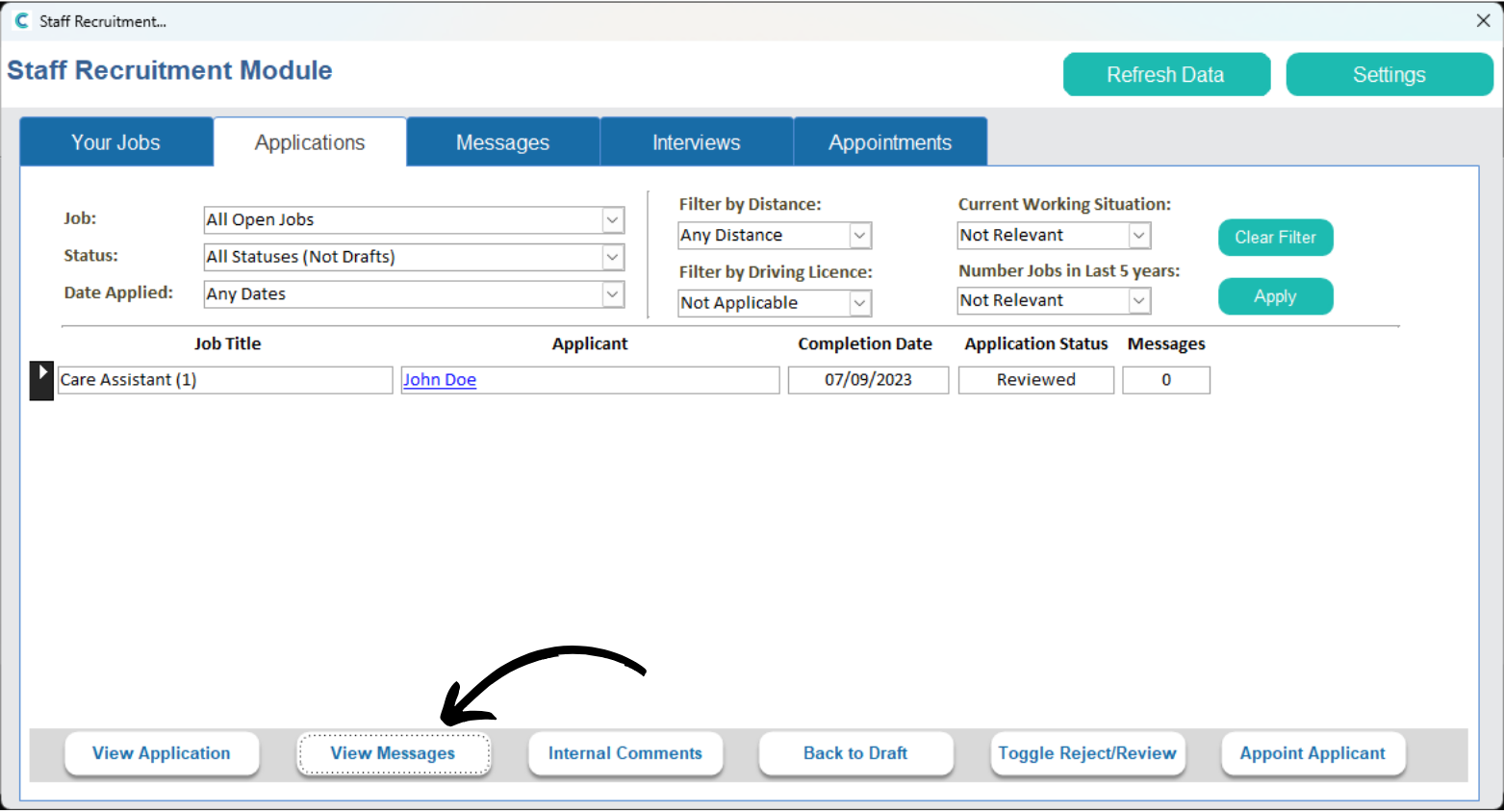Click the Application Status column header
1504x812 pixels.
point(1036,343)
